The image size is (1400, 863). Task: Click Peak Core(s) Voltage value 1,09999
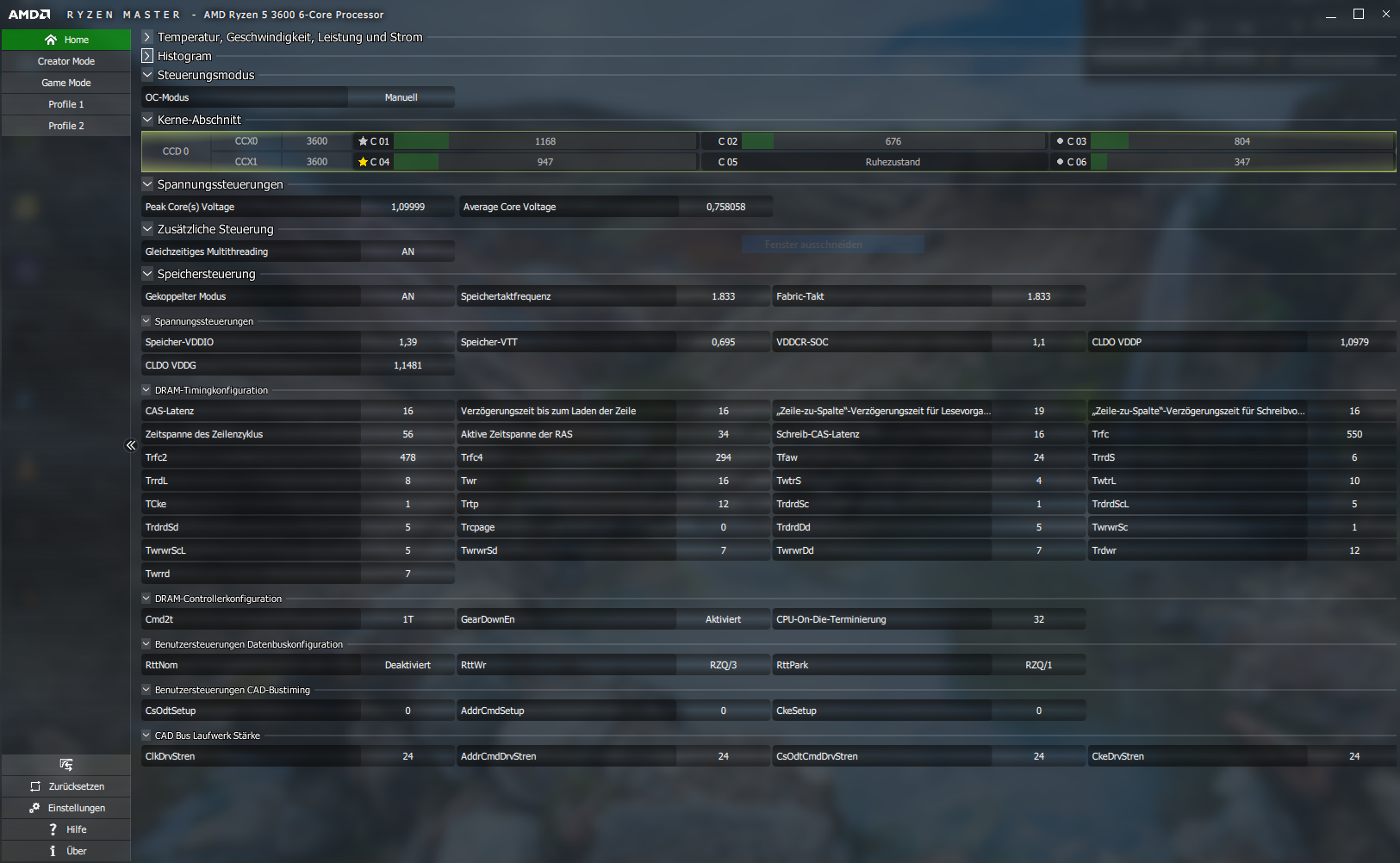[408, 207]
